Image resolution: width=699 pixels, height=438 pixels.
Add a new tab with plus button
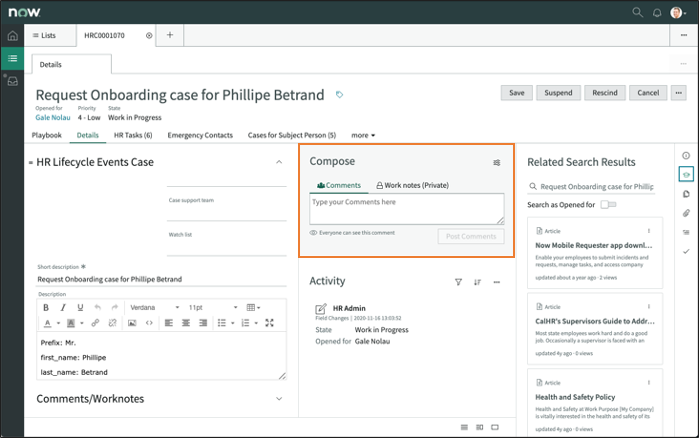pos(169,35)
